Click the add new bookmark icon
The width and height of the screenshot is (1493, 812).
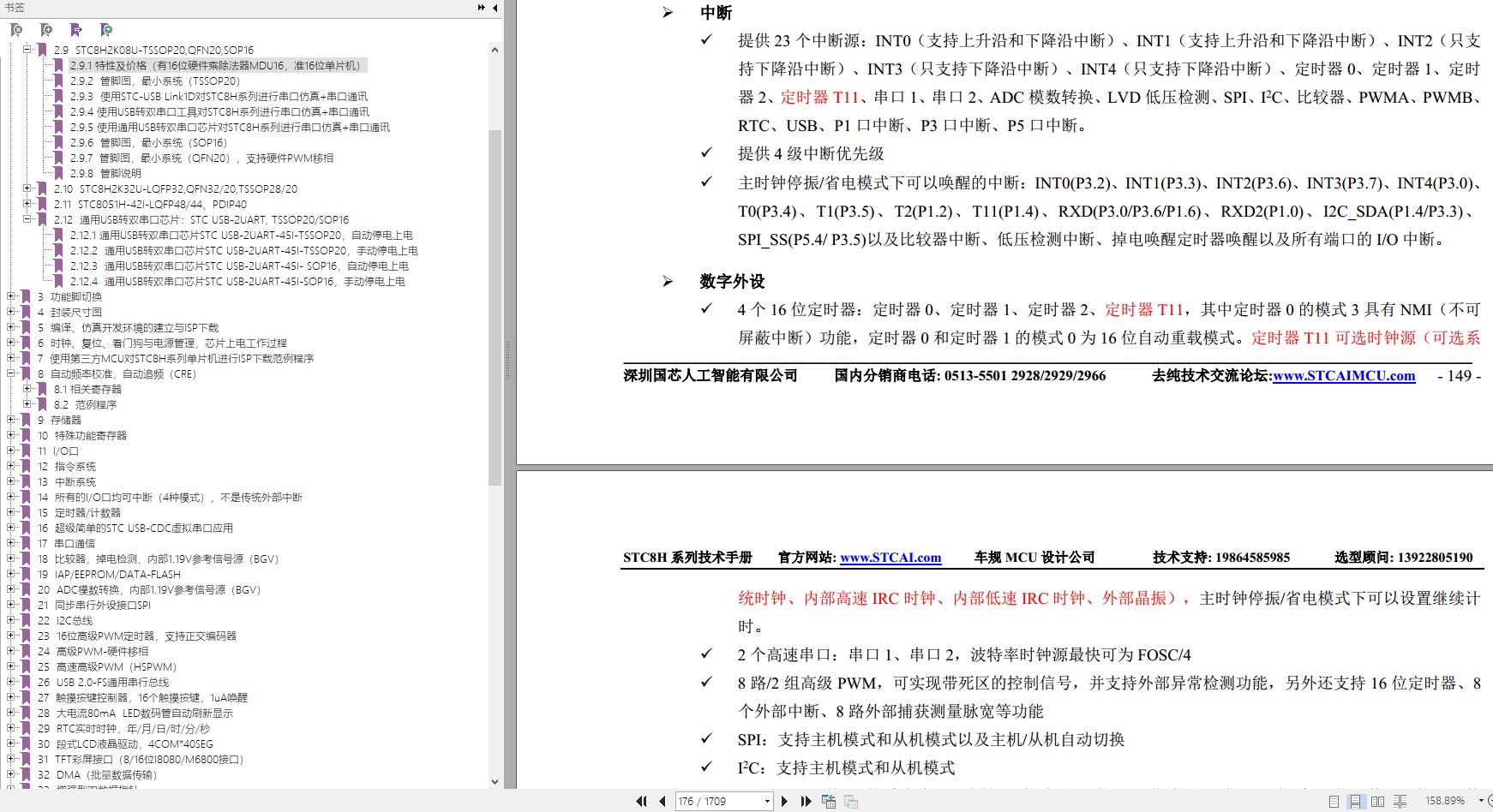[x=46, y=30]
